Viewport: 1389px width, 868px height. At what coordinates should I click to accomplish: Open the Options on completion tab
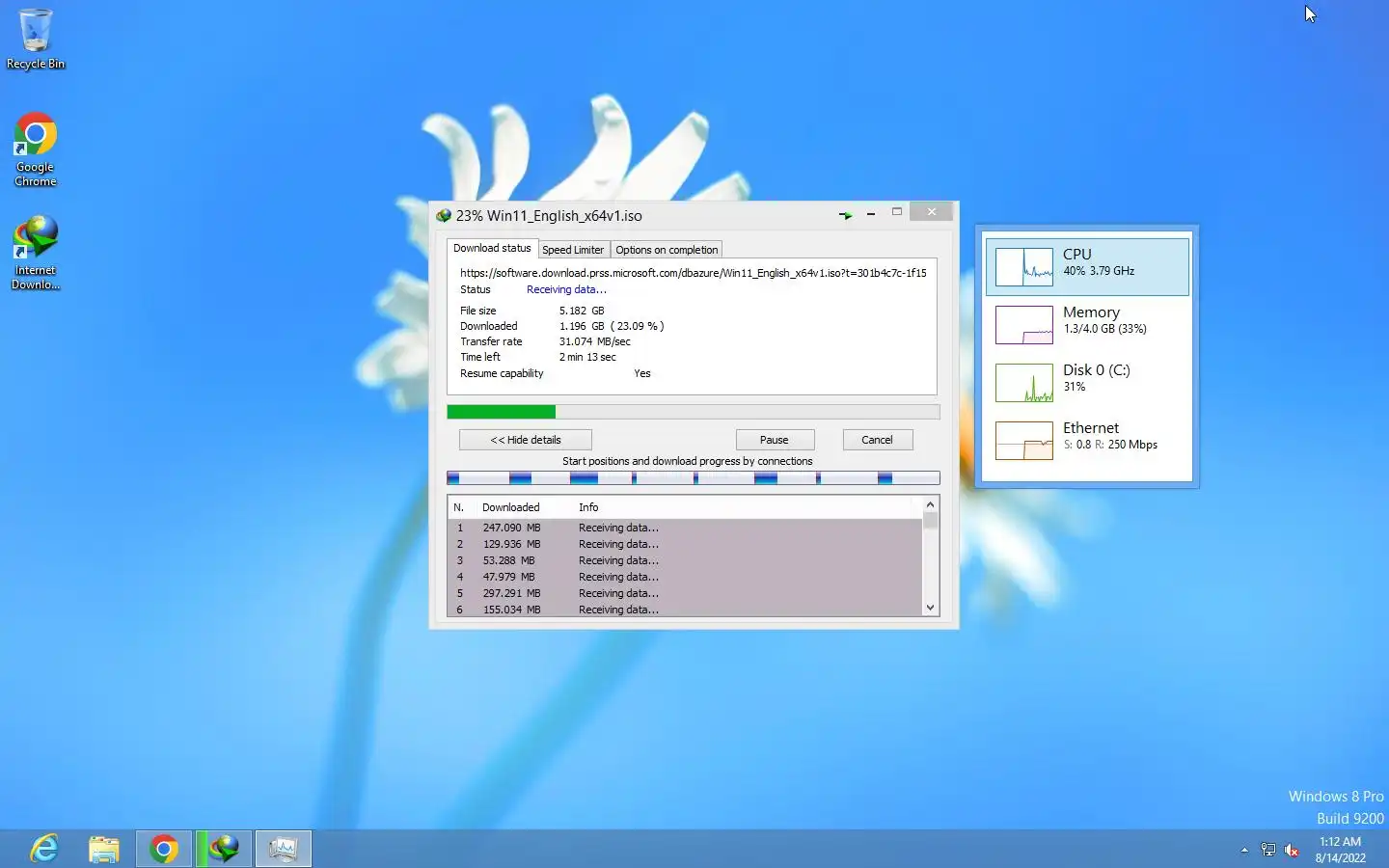667,250
